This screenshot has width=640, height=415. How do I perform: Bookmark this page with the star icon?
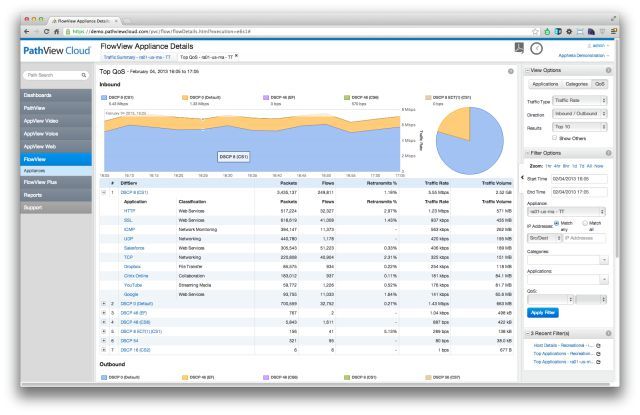[536, 31]
